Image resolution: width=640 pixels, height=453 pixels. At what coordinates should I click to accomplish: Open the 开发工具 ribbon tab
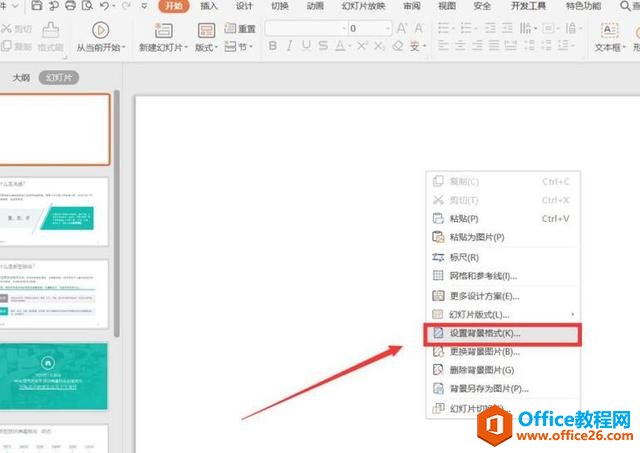pos(528,6)
